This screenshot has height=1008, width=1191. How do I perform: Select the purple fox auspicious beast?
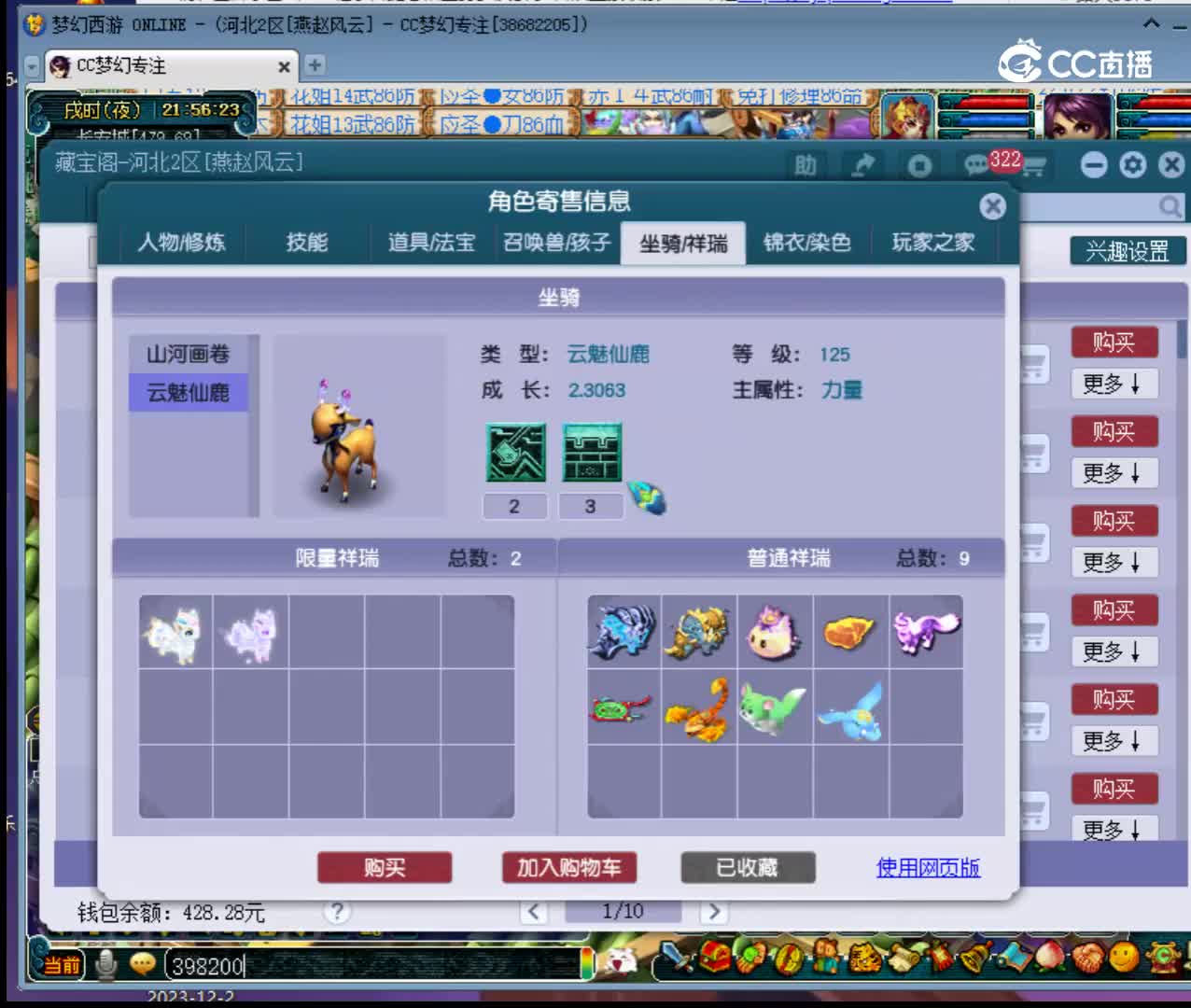click(x=925, y=633)
